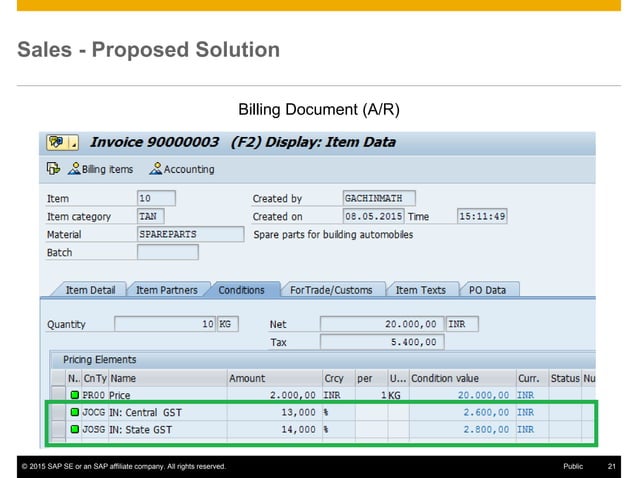Click the document flow toolbar icon

(x=53, y=168)
